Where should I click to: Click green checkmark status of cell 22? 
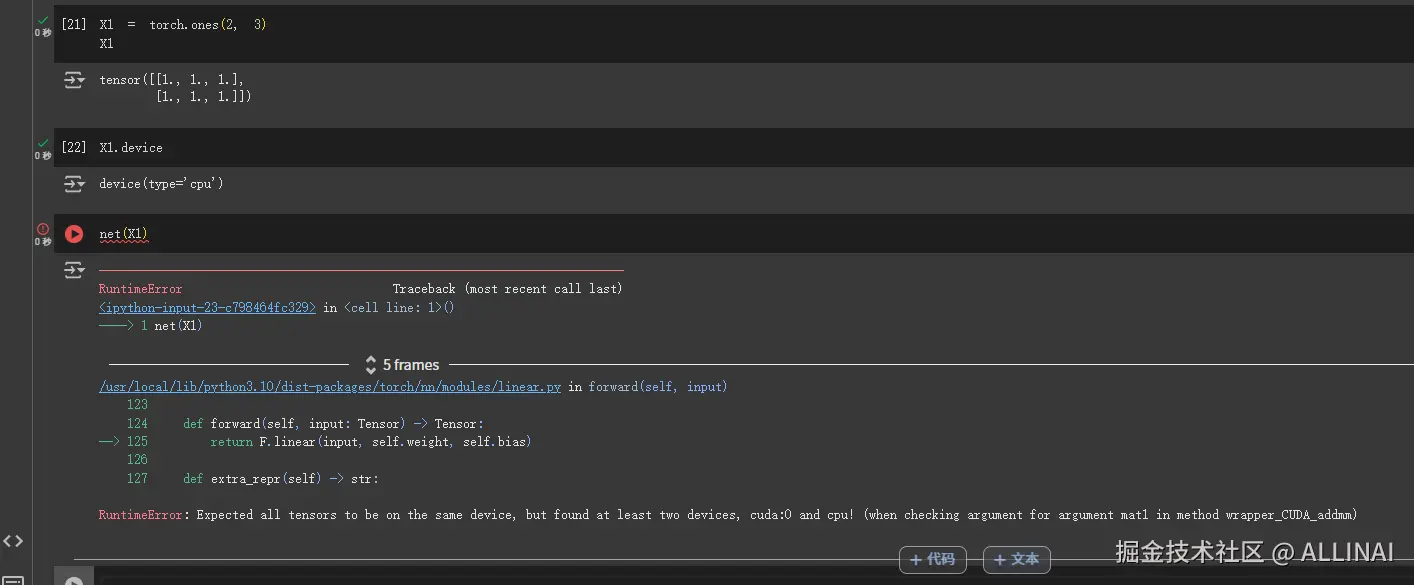pyautogui.click(x=43, y=143)
